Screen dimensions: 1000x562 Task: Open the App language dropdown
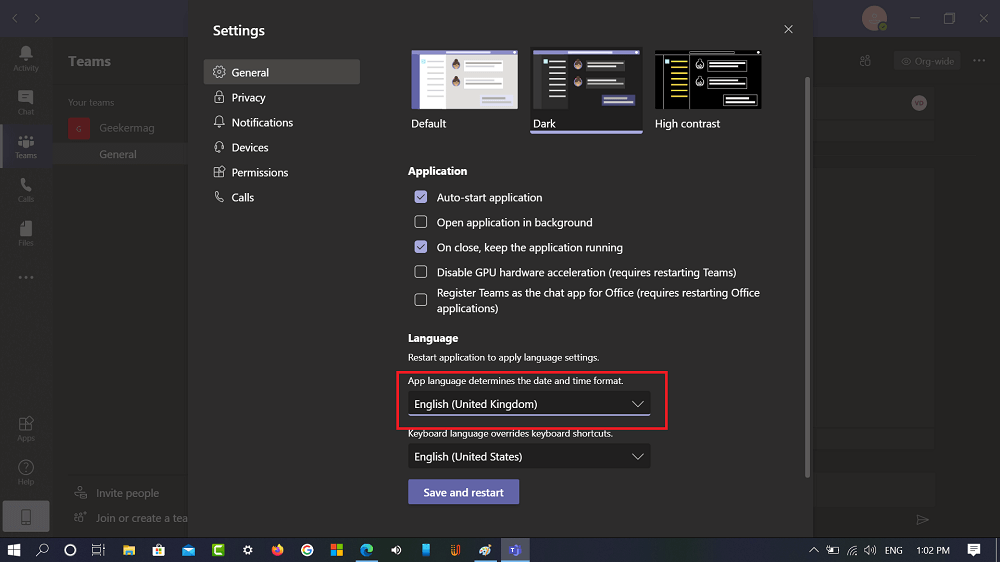click(x=529, y=404)
